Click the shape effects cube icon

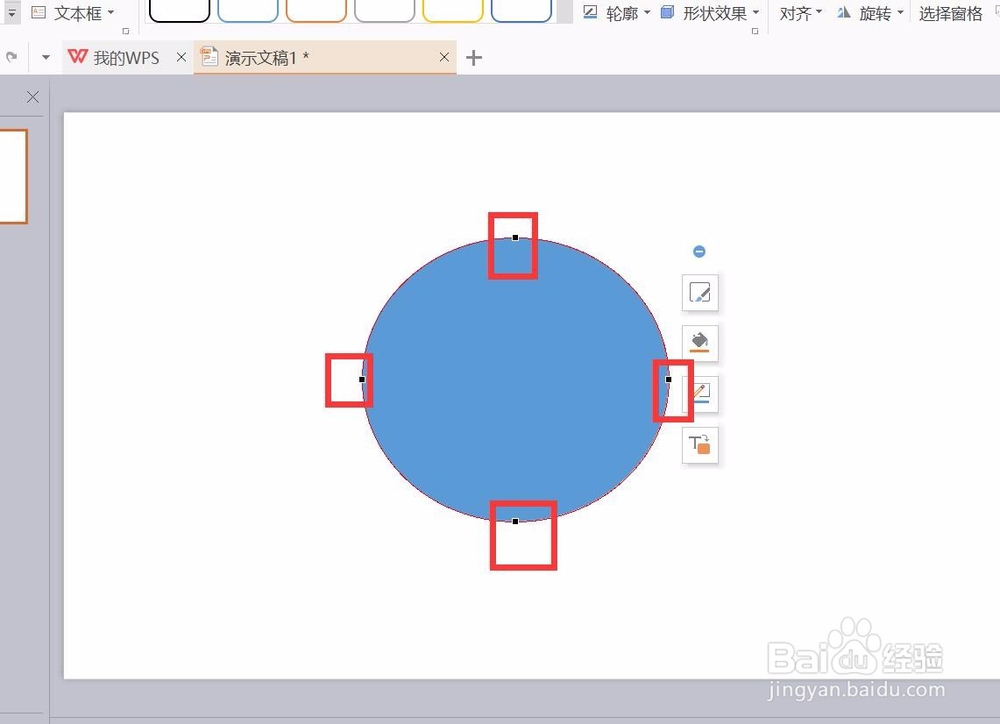point(667,12)
